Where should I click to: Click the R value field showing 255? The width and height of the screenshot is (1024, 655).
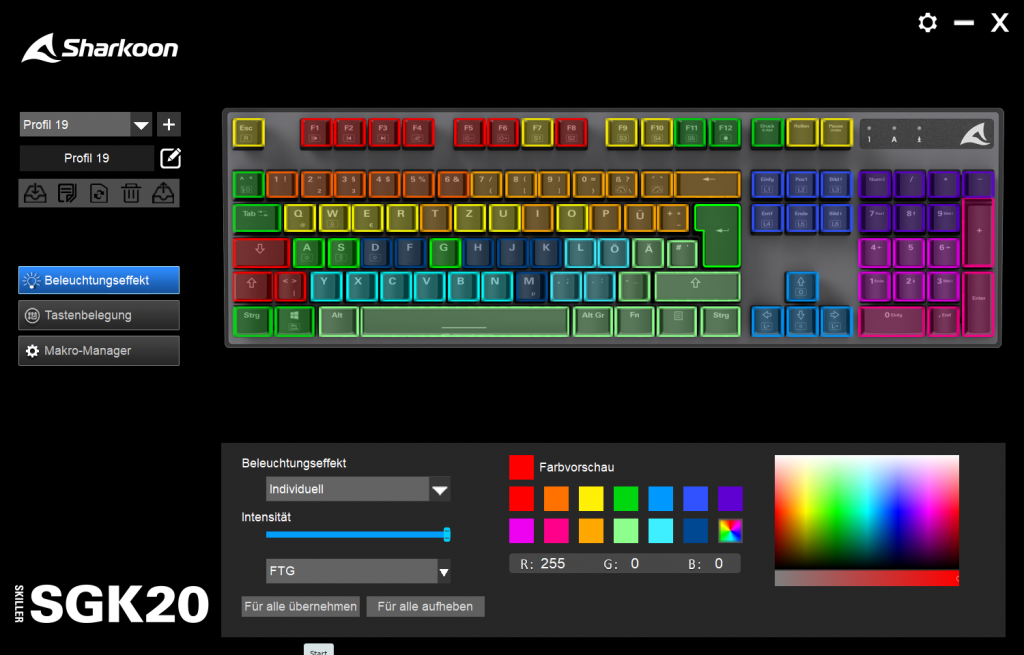point(552,564)
